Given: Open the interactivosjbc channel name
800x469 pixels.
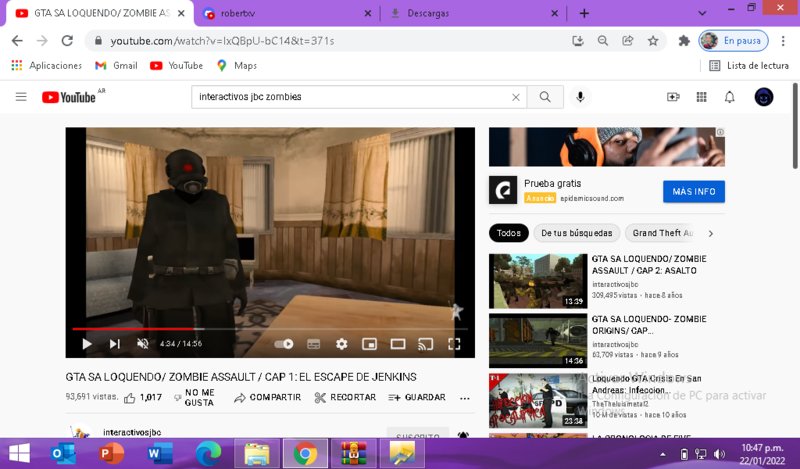Looking at the screenshot, I should (x=132, y=432).
